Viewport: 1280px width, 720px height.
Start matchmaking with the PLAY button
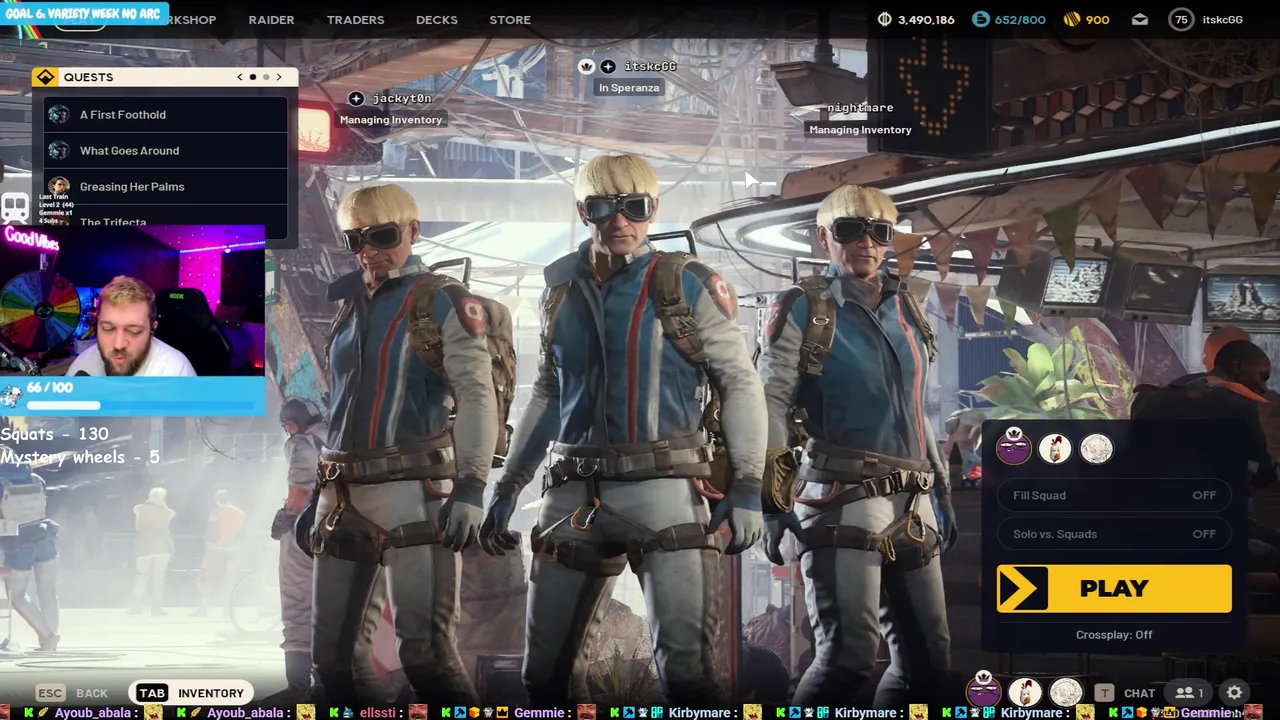click(x=1114, y=588)
